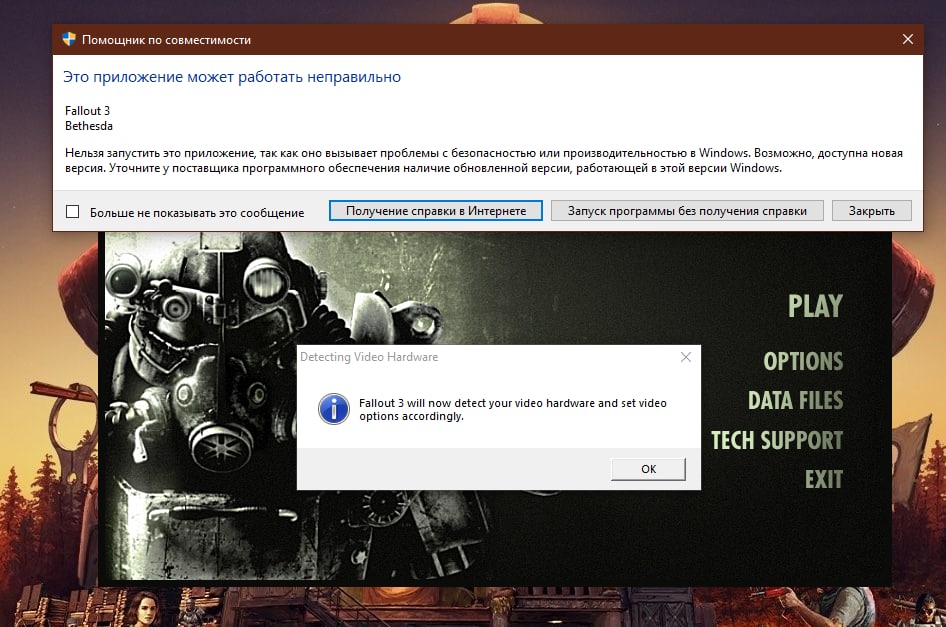Viewport: 946px width, 627px height.
Task: Click 'Запуск программы без получения справки'
Action: pyautogui.click(x=687, y=211)
